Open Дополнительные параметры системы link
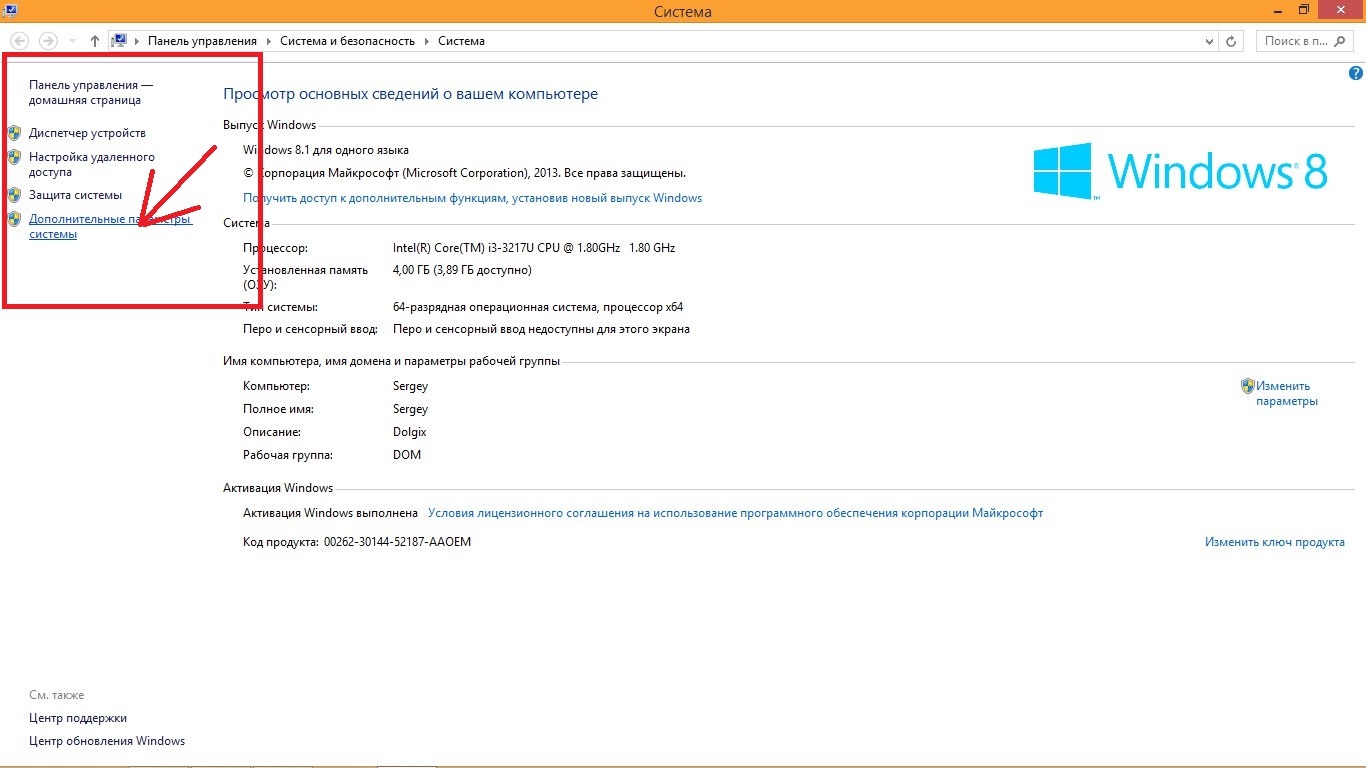Image resolution: width=1366 pixels, height=768 pixels. 110,227
